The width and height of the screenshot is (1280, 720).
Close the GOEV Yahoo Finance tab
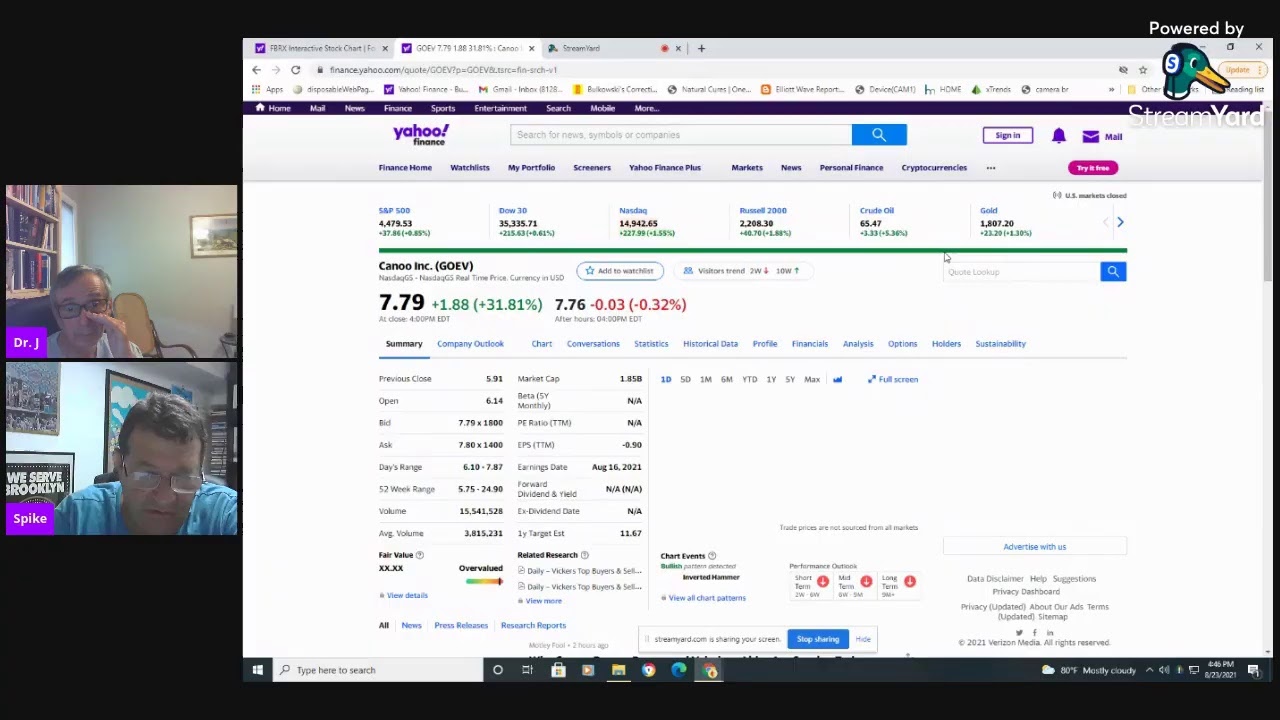531,48
